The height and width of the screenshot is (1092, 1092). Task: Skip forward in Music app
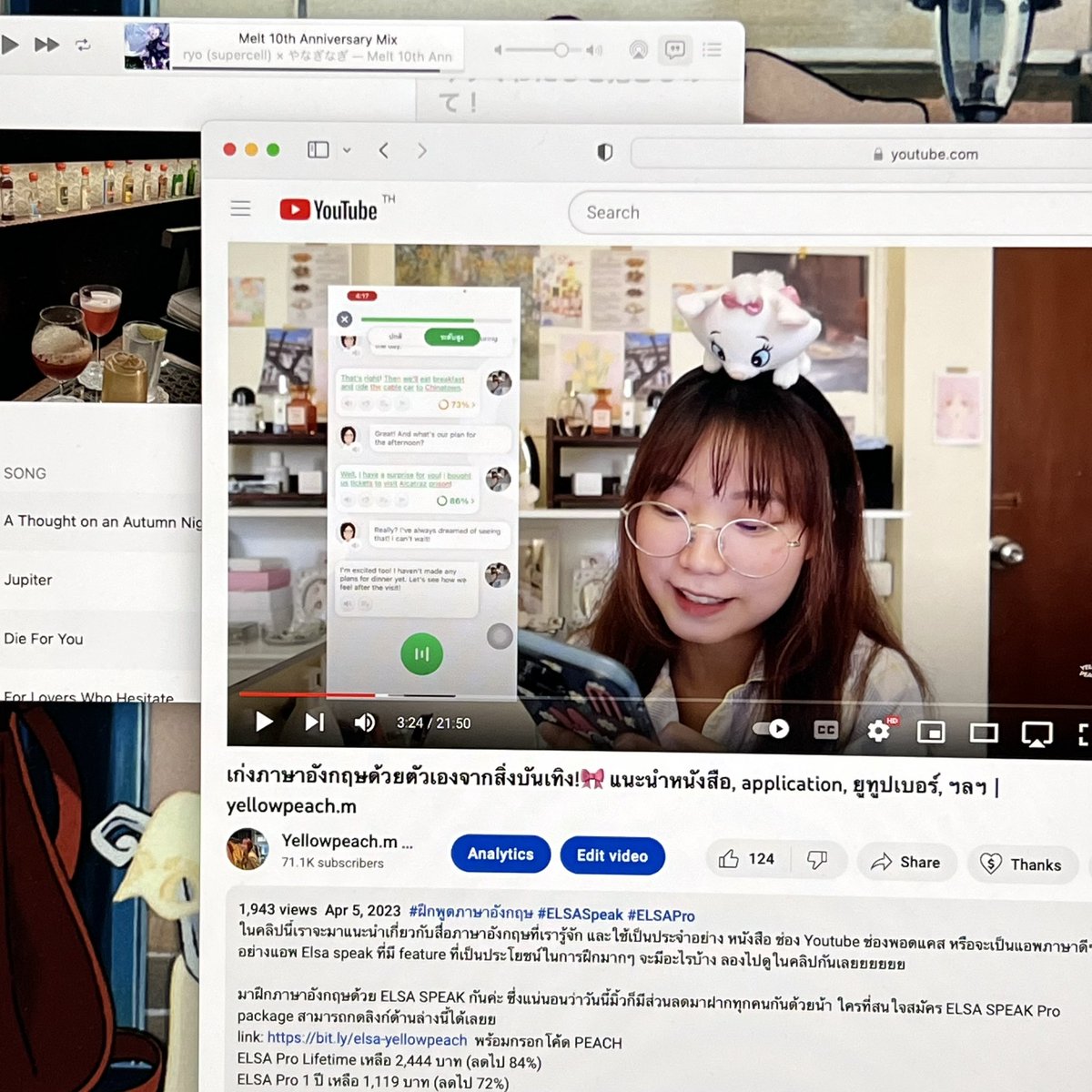[x=46, y=44]
